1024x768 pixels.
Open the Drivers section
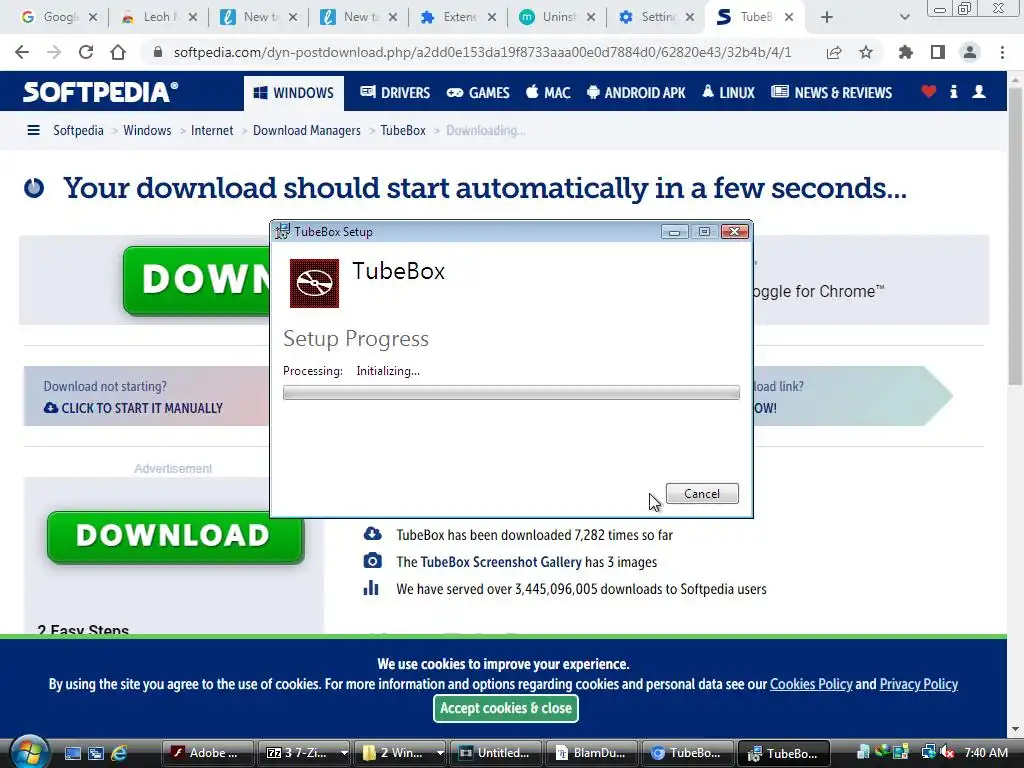coord(395,93)
